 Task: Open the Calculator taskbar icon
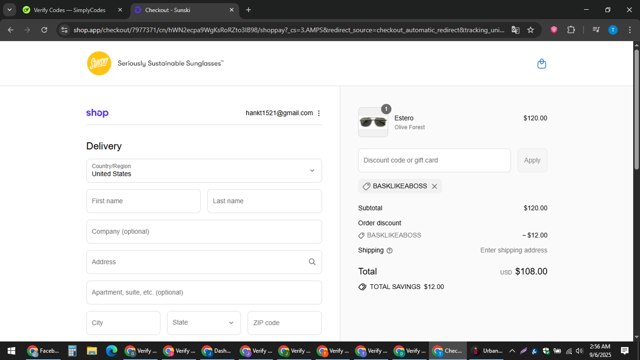[x=72, y=351]
